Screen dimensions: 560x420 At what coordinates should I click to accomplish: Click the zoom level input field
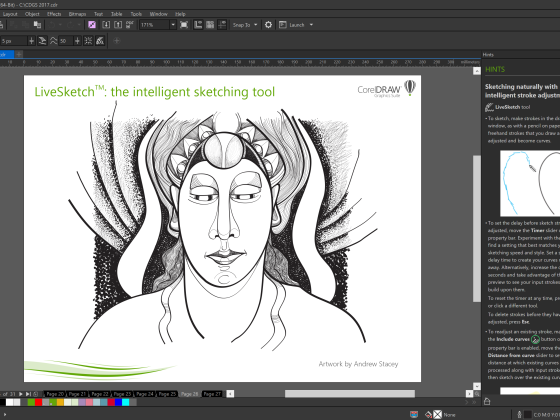[x=154, y=25]
